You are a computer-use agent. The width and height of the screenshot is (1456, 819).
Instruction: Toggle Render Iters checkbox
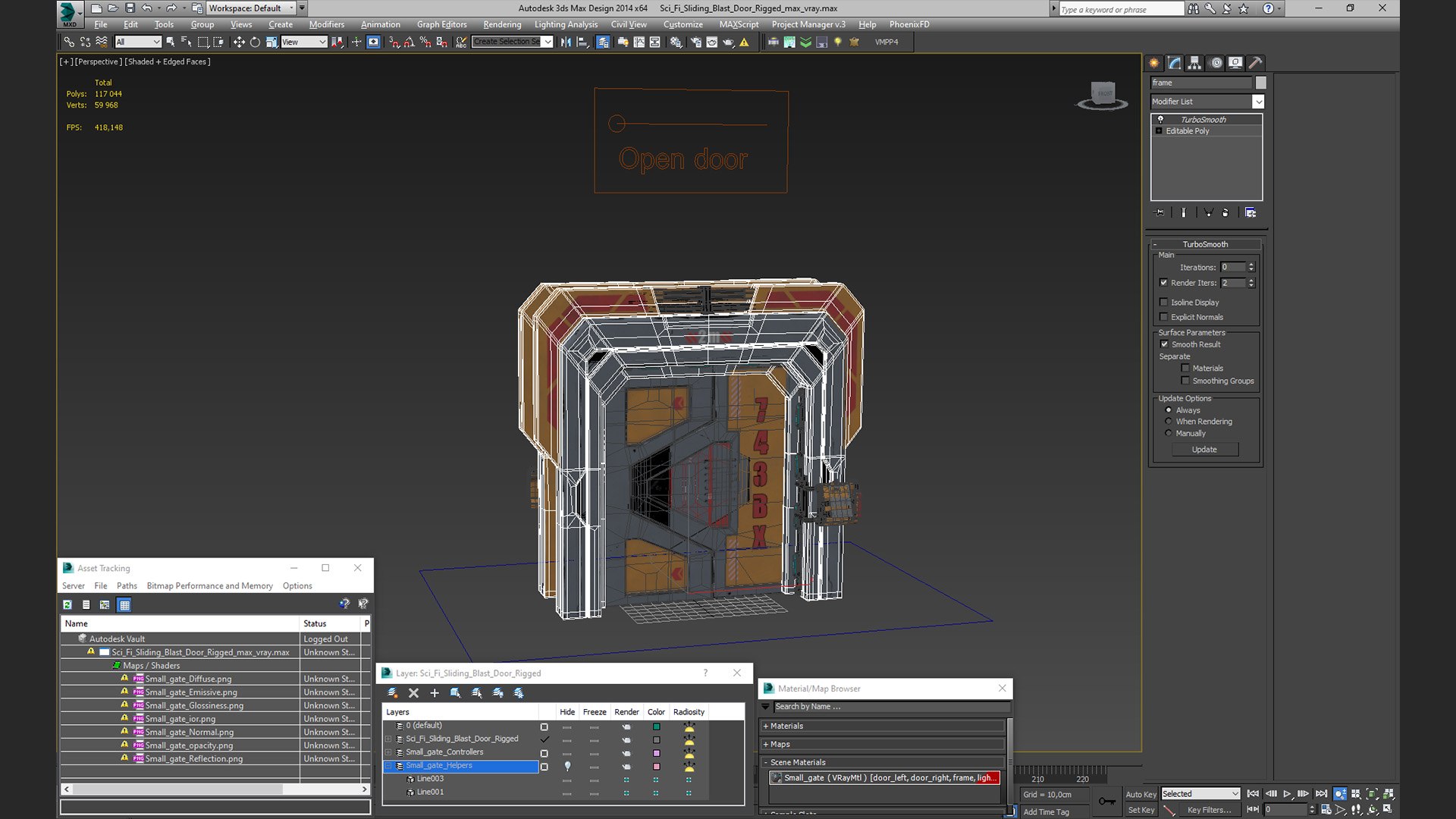point(1164,283)
